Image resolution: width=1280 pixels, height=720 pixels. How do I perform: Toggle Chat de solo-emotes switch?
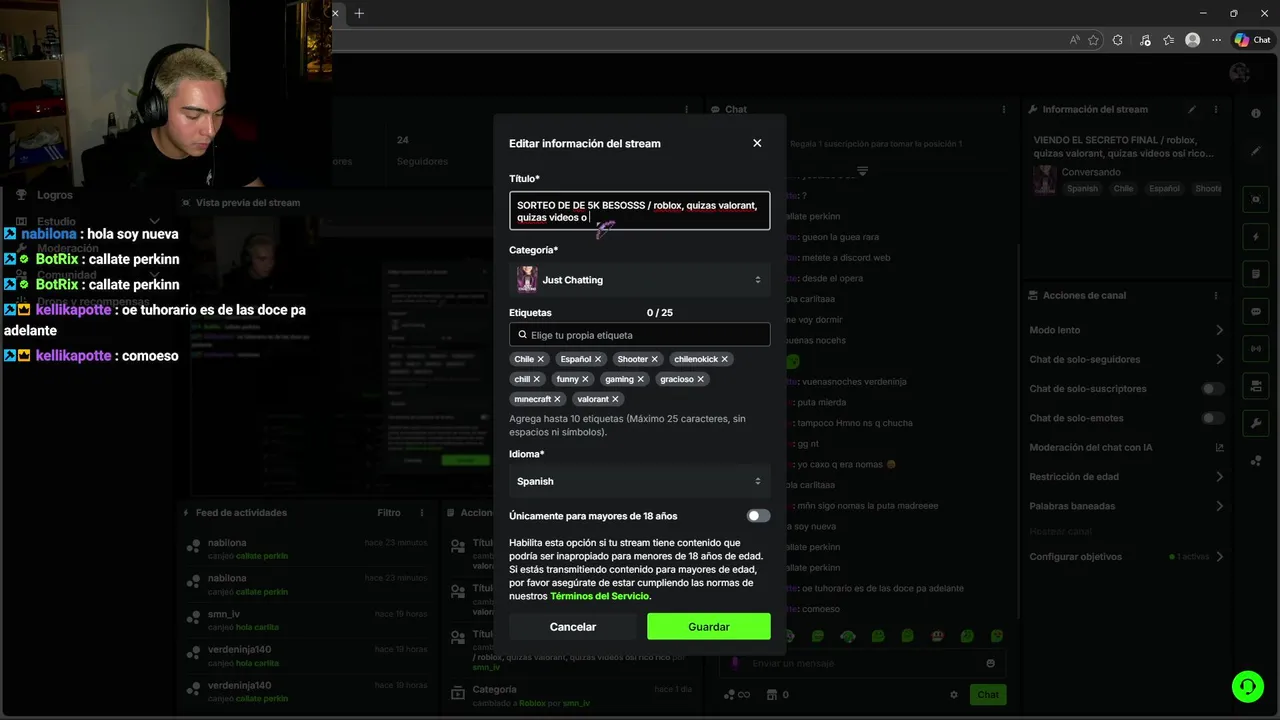click(x=1212, y=418)
